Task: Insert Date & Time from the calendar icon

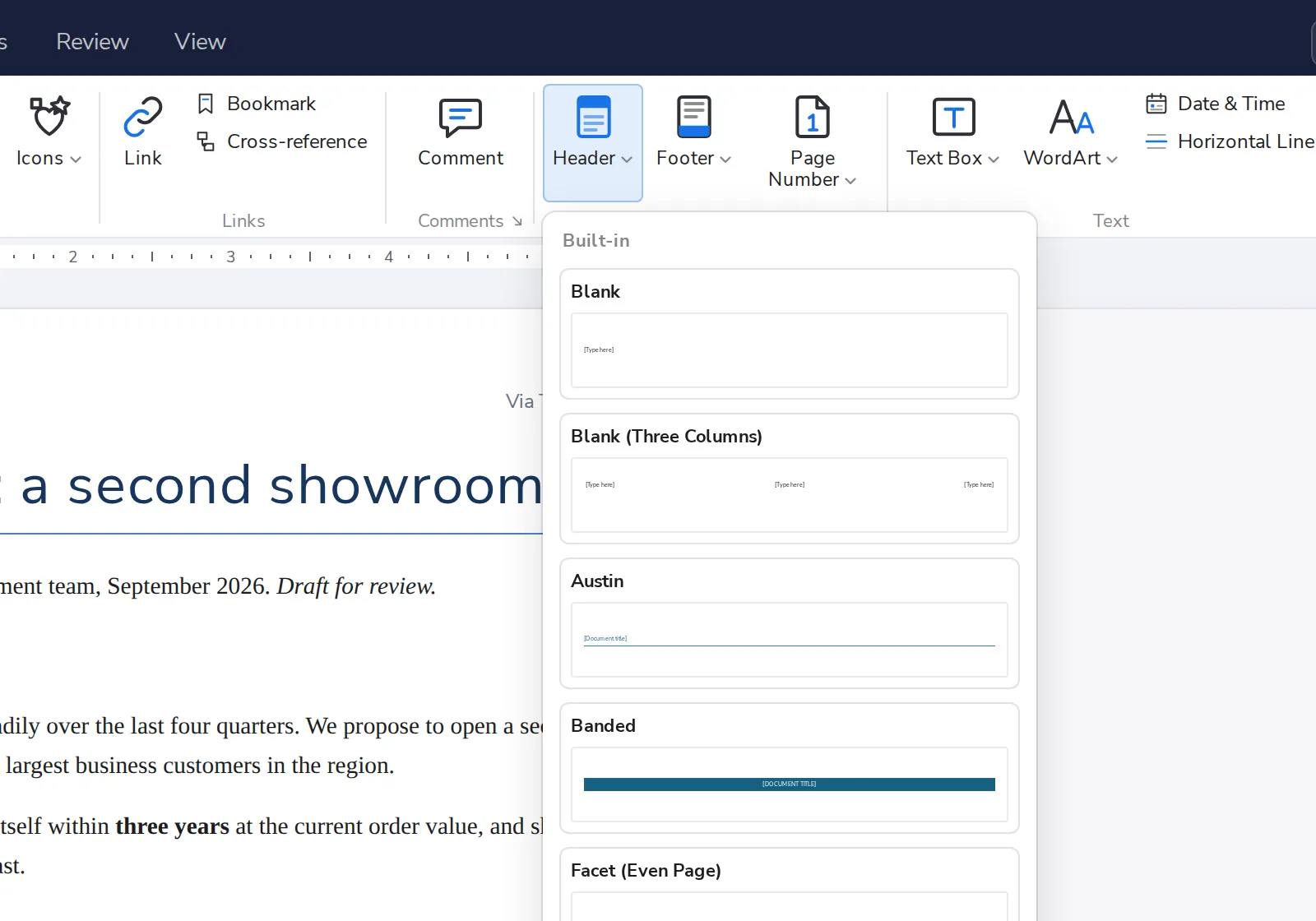Action: coord(1156,104)
